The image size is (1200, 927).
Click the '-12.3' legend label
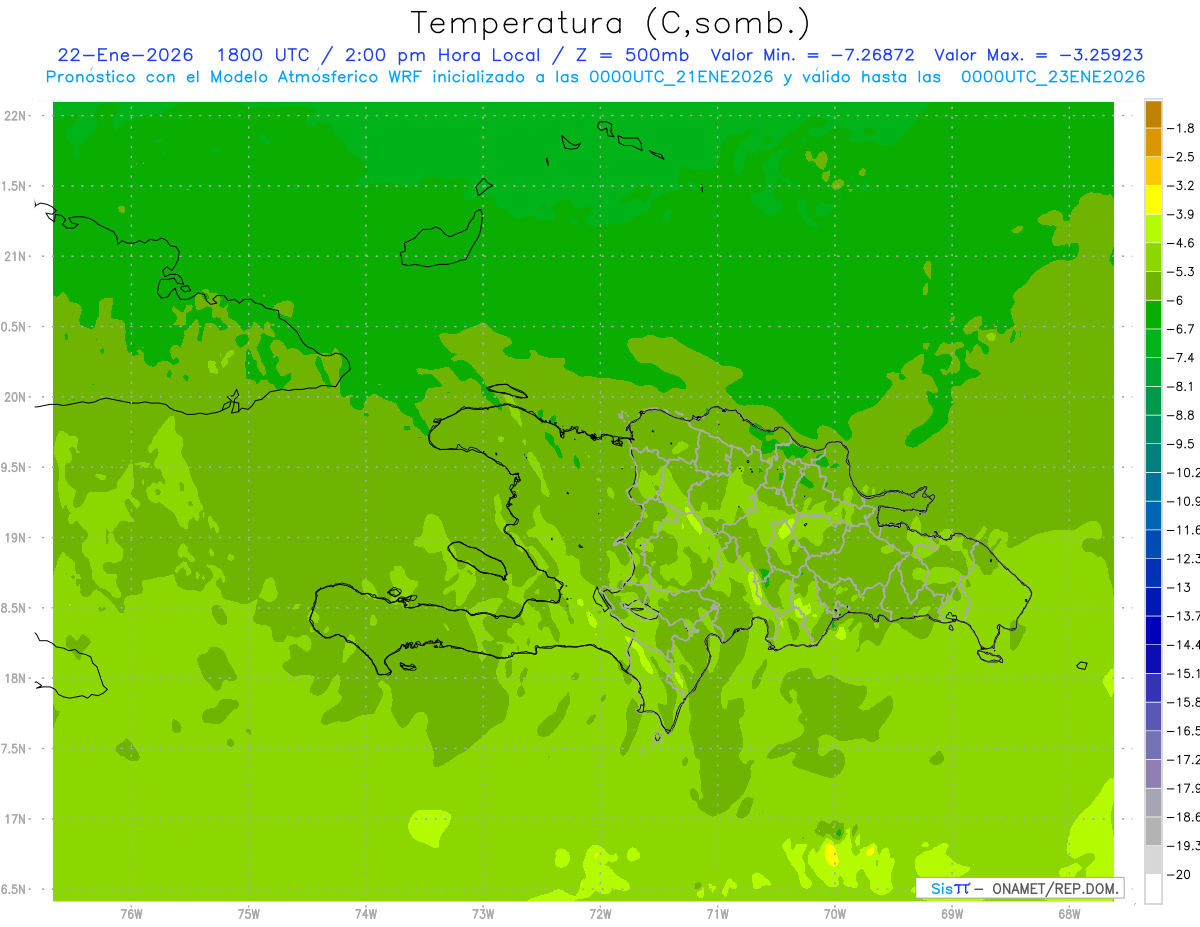click(x=1184, y=558)
